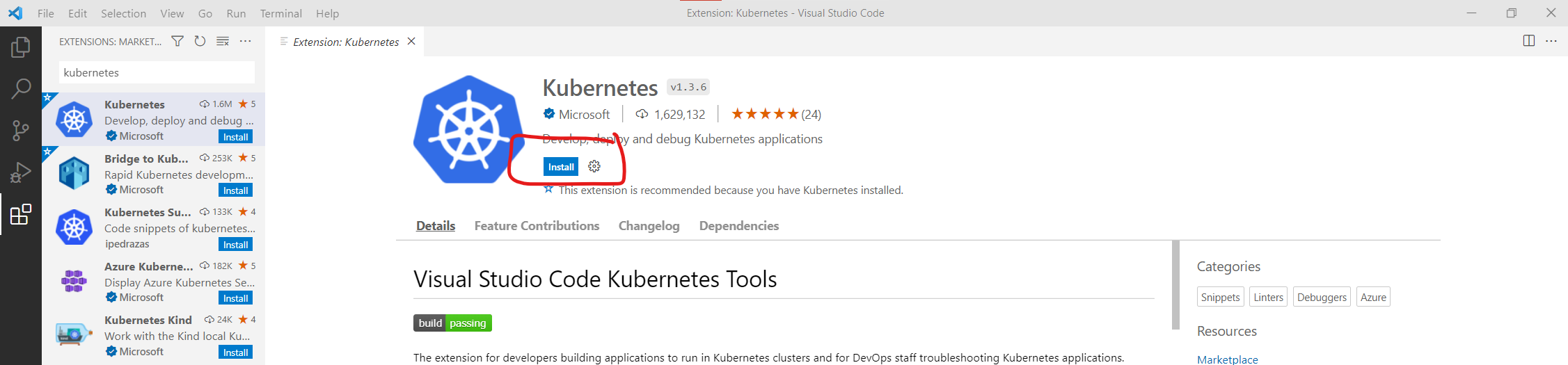The height and width of the screenshot is (365, 1568).
Task: Clear extensions search results icon
Action: [x=223, y=42]
